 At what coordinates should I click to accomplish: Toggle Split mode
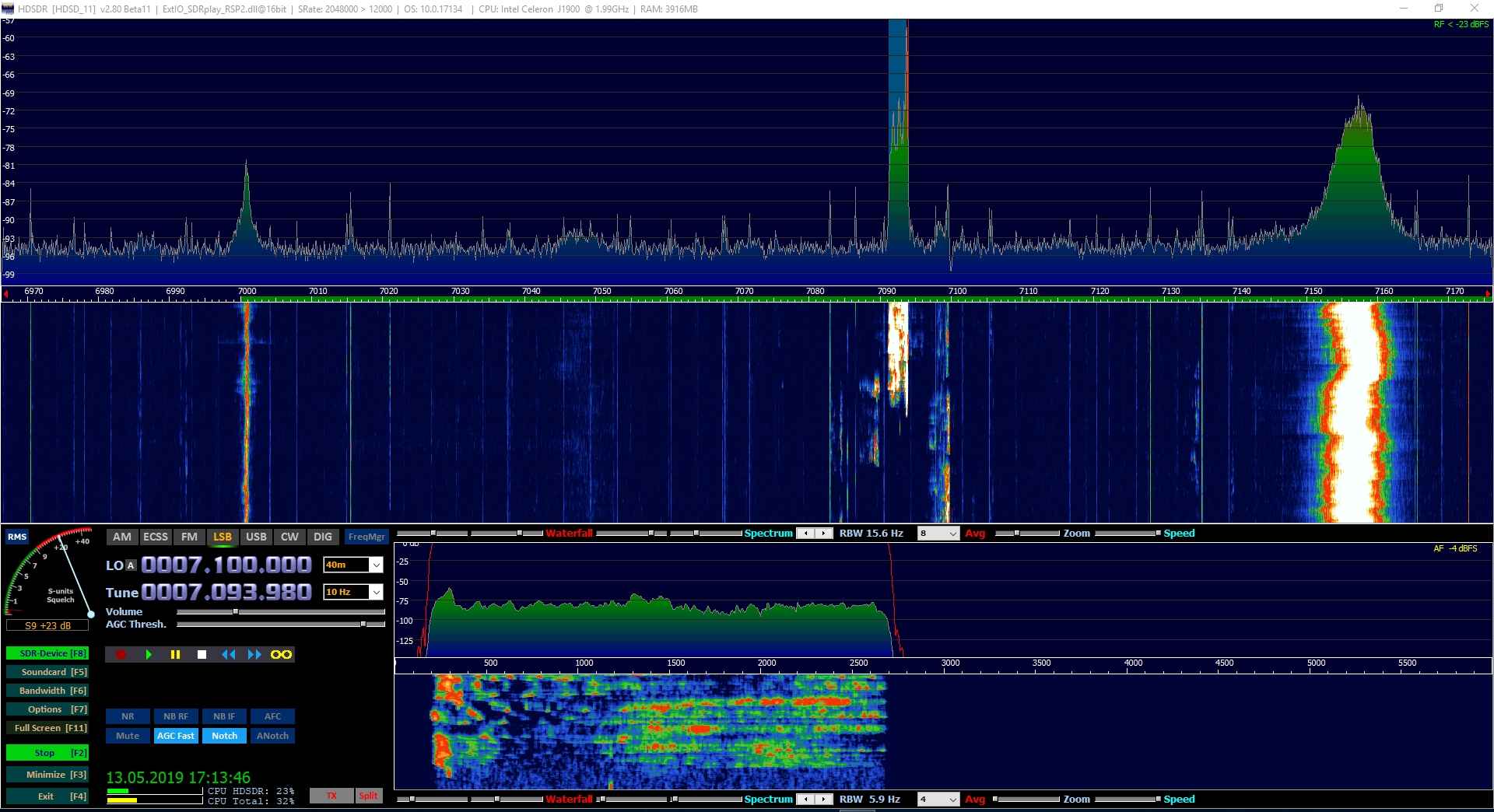369,796
